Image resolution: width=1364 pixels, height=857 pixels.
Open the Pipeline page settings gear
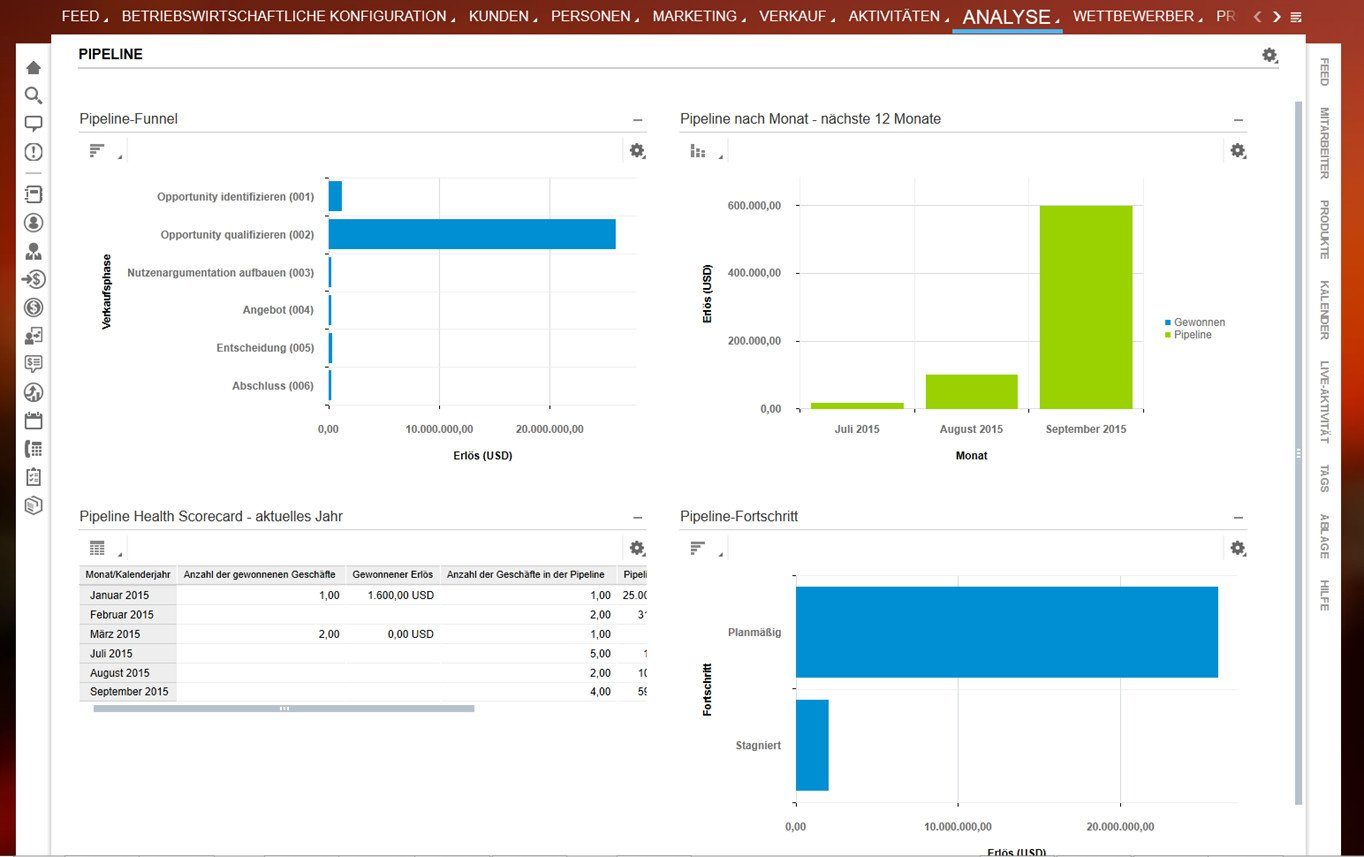(x=1269, y=55)
